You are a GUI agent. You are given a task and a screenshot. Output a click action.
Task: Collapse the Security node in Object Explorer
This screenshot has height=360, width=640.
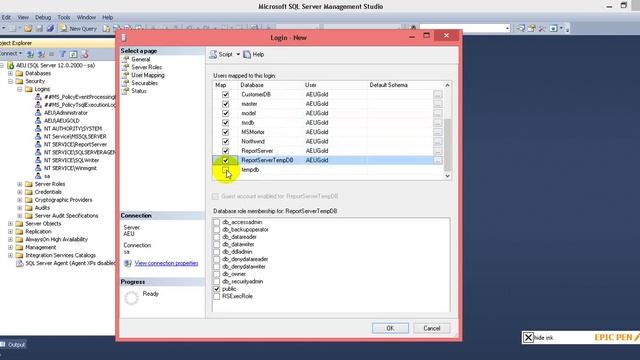coord(10,81)
